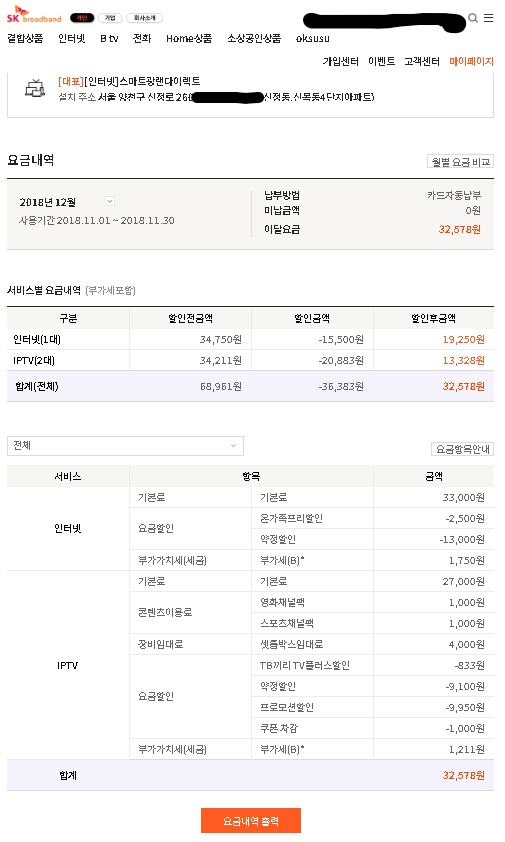The image size is (505, 842).
Task: Click the 요금항목안내 button
Action: point(463,449)
